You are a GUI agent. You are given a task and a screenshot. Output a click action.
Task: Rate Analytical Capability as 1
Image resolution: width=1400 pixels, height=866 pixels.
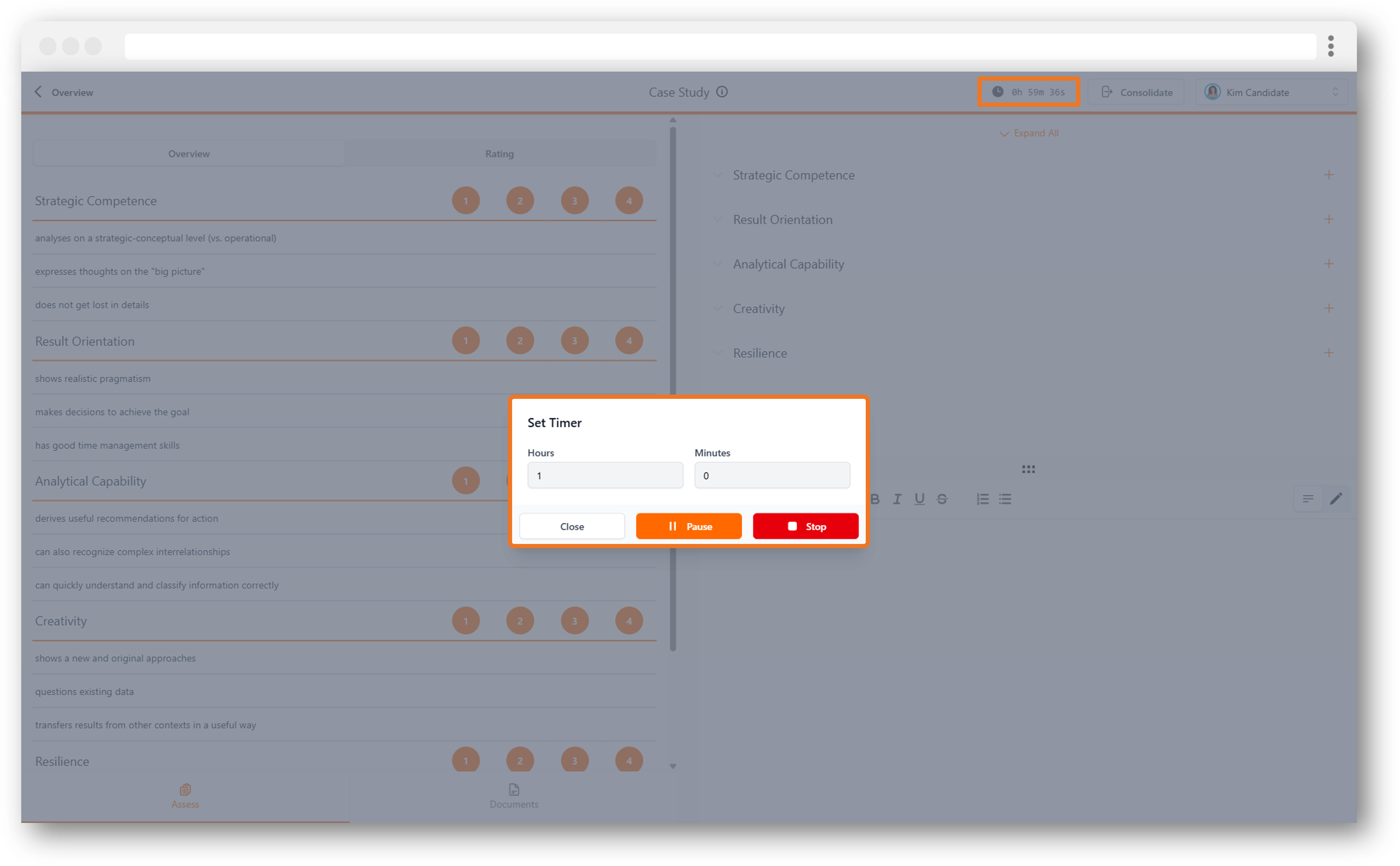coord(466,481)
